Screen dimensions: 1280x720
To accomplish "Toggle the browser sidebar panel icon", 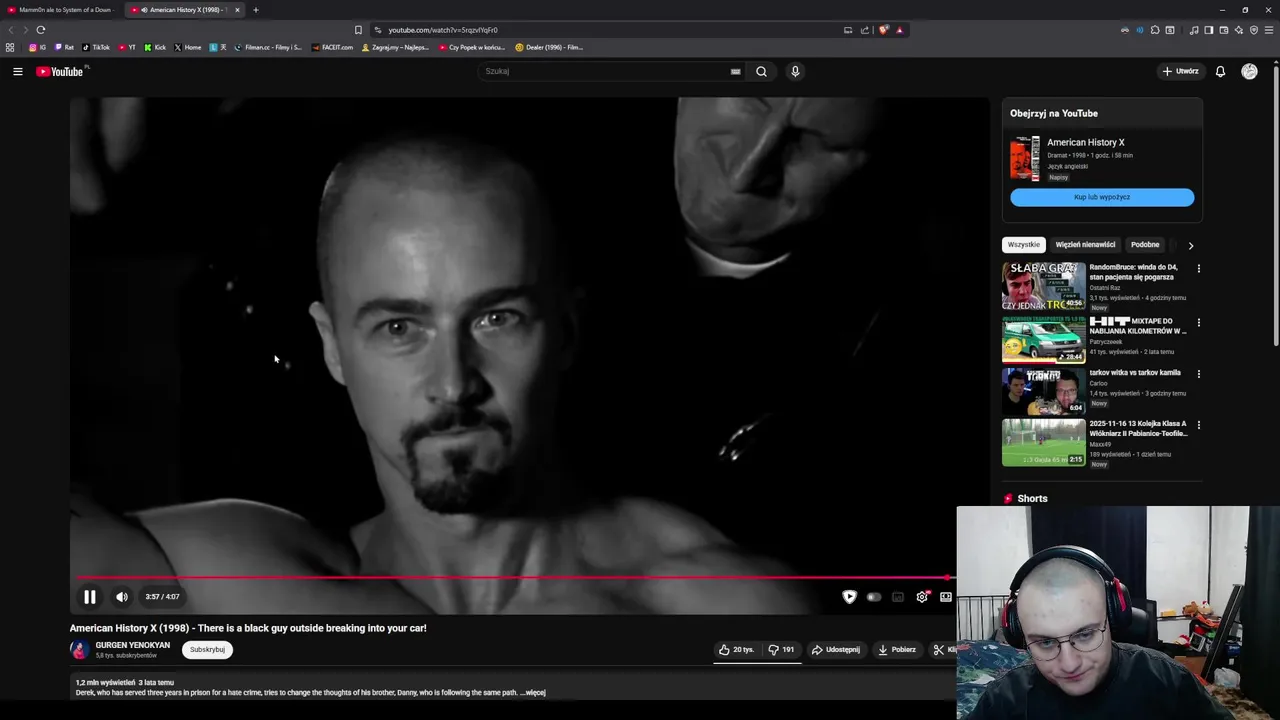I will pos(1209,30).
